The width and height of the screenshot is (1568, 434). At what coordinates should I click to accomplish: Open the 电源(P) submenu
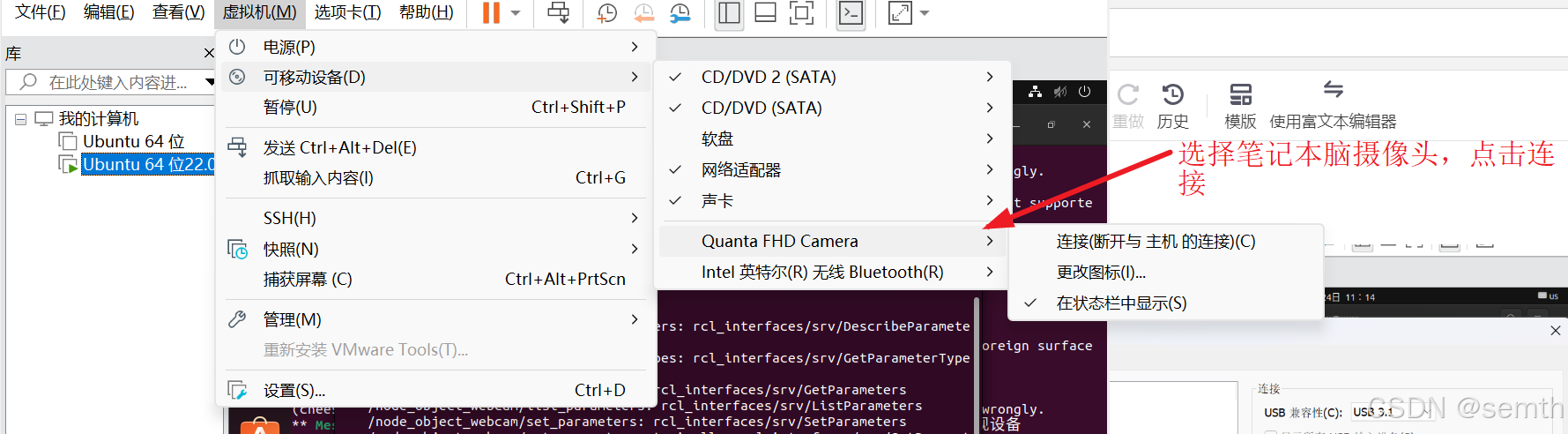click(433, 47)
